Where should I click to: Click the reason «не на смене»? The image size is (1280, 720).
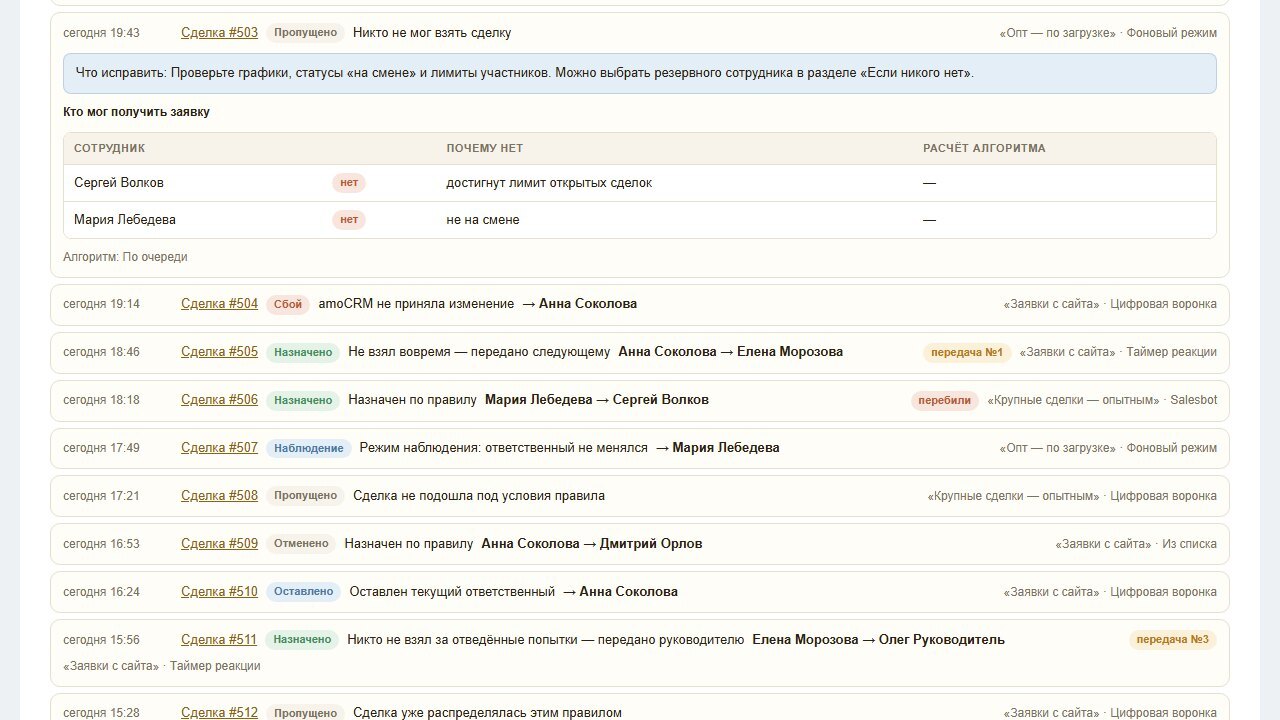coord(483,220)
